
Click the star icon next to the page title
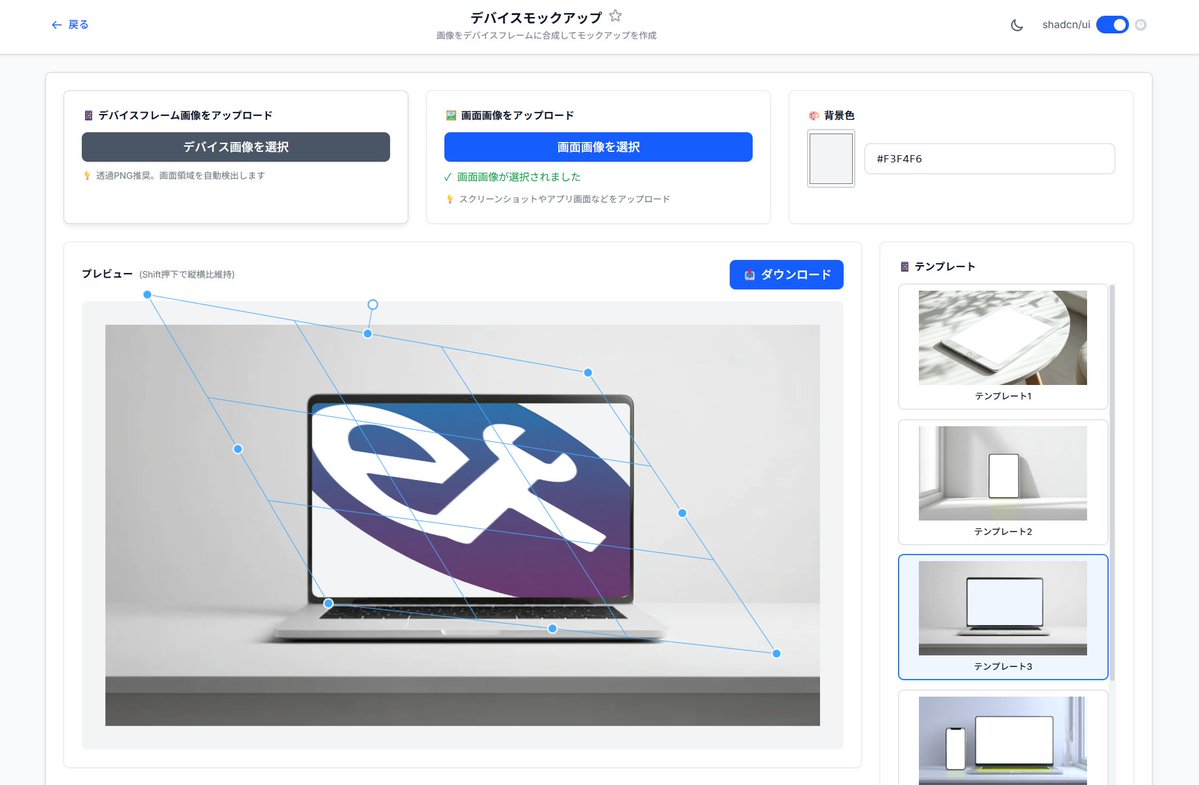(615, 16)
